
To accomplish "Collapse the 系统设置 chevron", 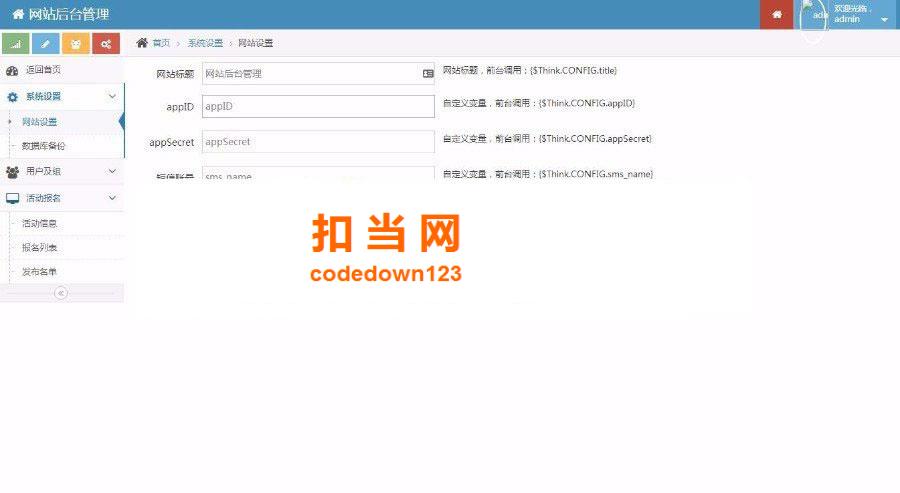I will tap(112, 96).
